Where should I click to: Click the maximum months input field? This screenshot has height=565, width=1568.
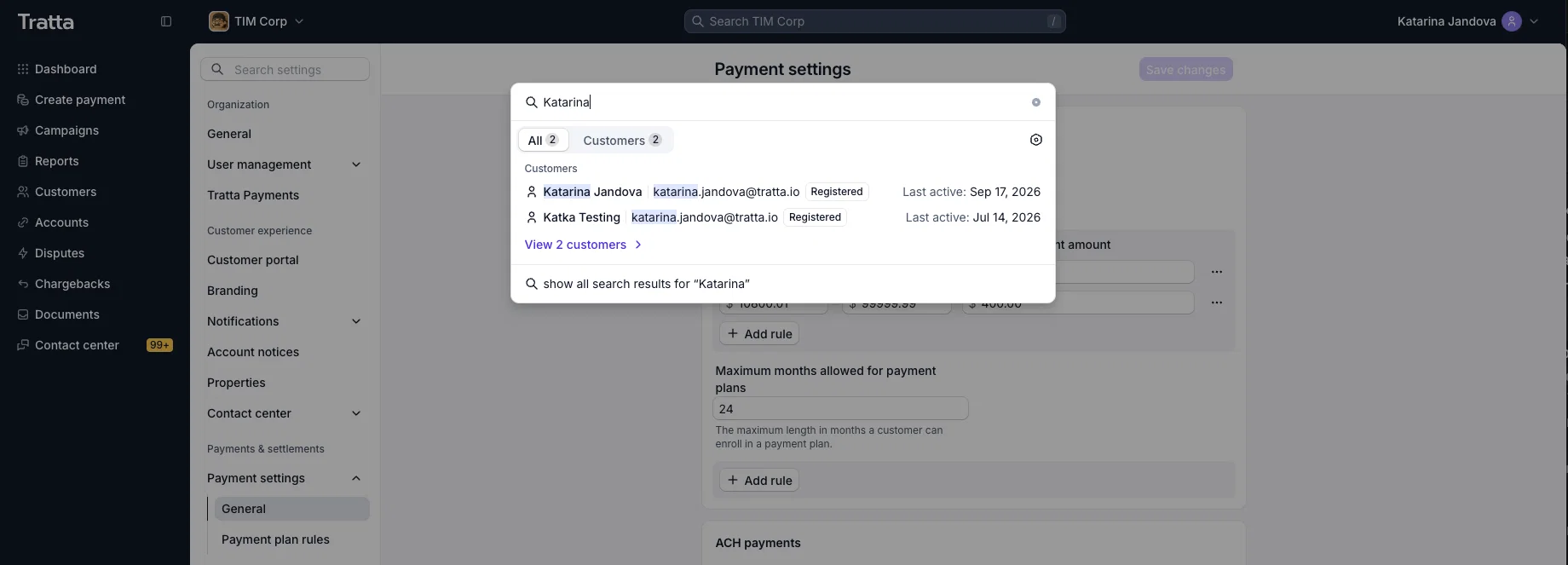[840, 409]
